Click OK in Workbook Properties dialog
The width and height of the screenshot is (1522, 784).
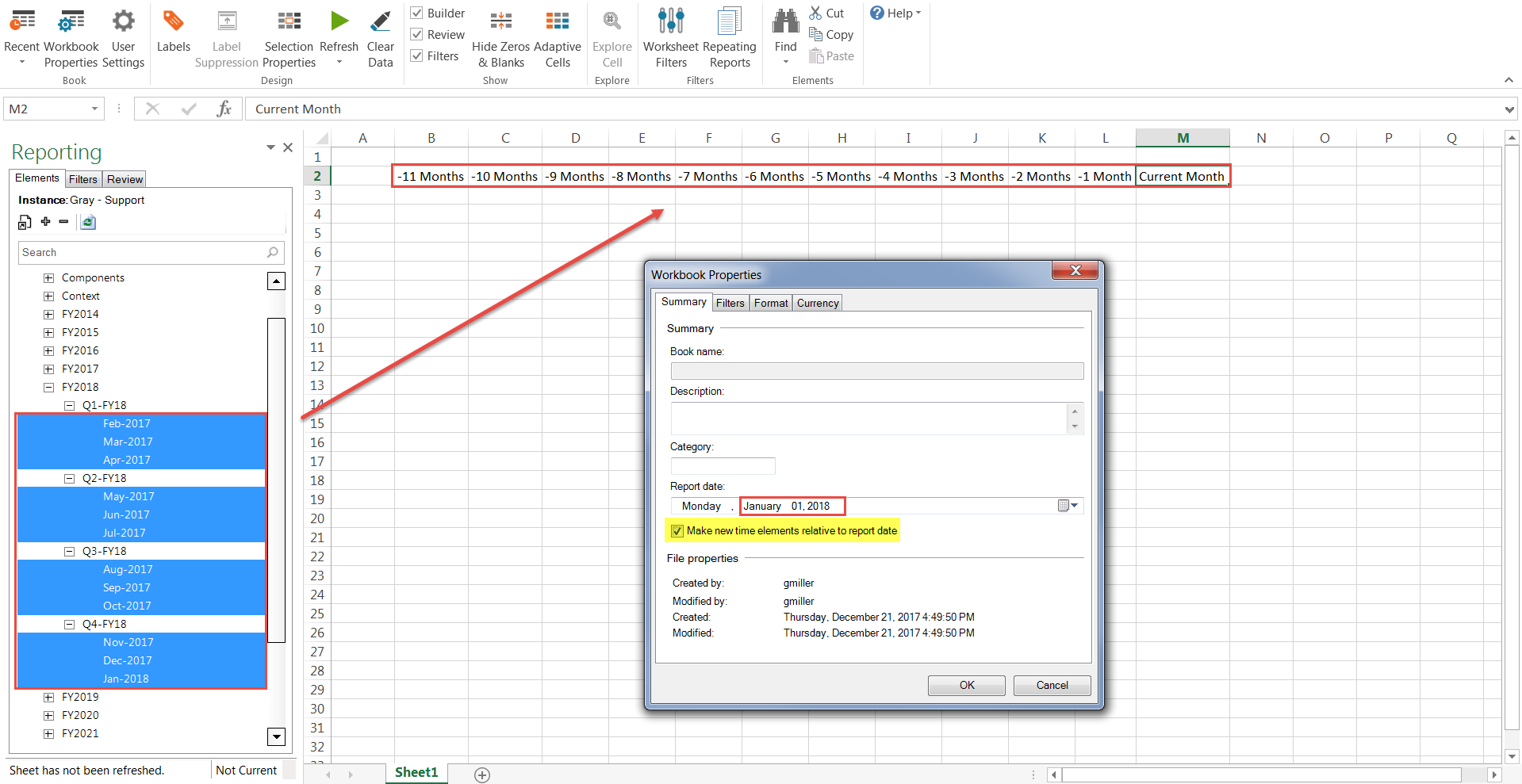pos(967,686)
